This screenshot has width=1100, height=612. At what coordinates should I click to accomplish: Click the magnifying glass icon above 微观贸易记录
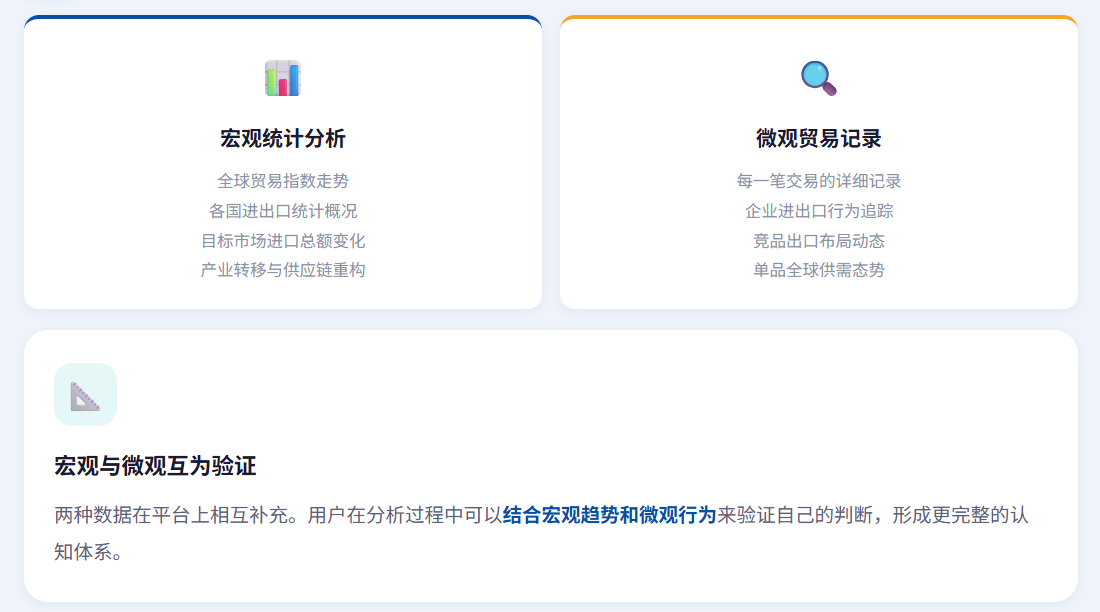(819, 78)
